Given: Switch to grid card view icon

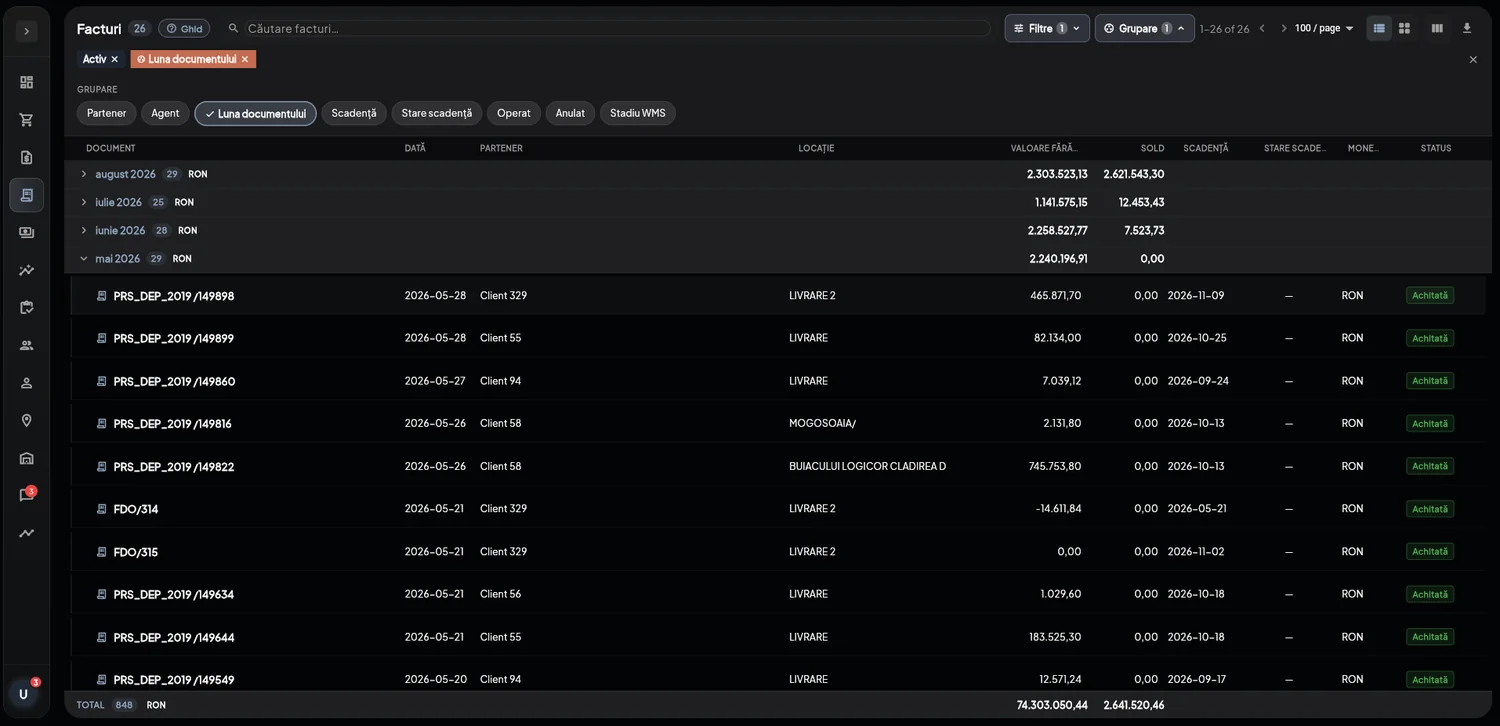Looking at the screenshot, I should pos(1405,28).
